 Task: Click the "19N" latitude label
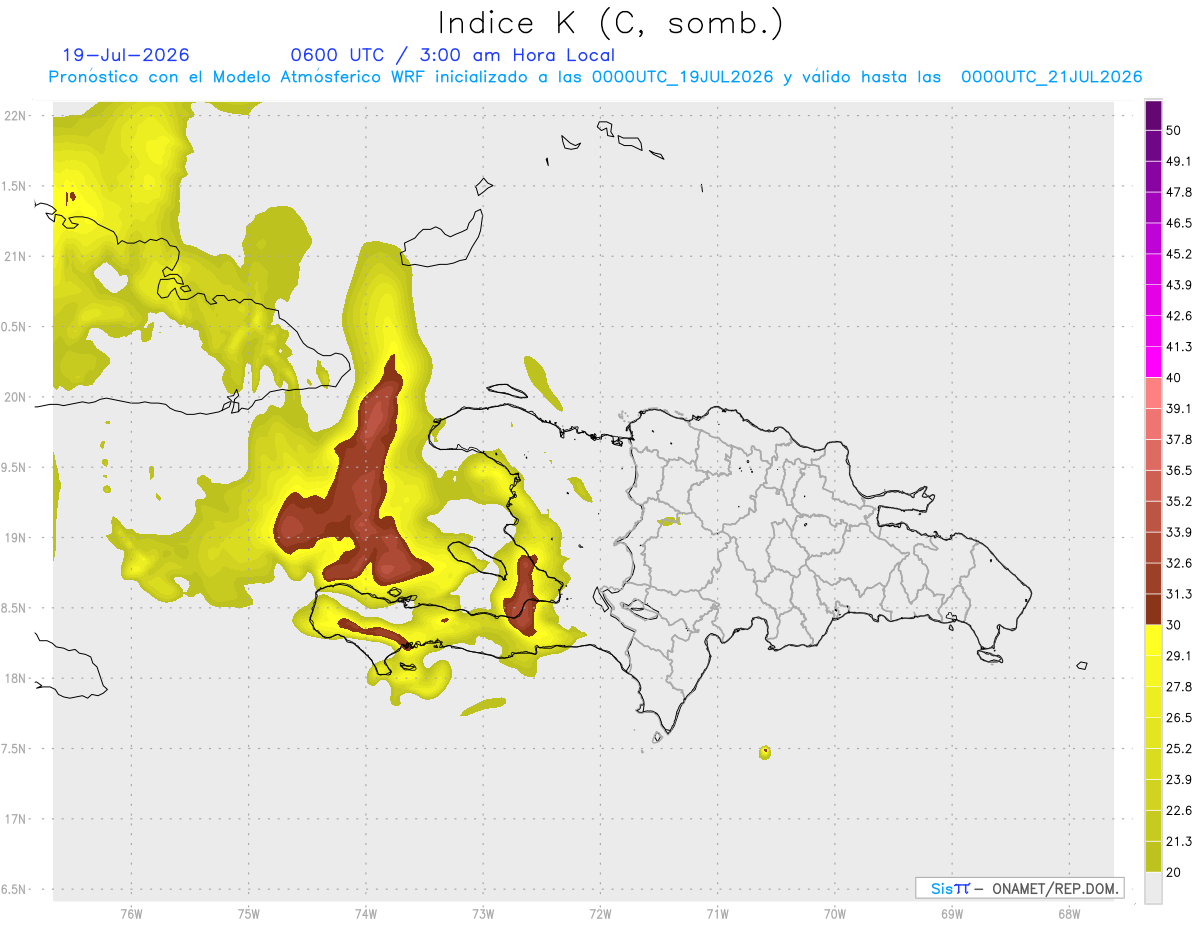point(15,538)
